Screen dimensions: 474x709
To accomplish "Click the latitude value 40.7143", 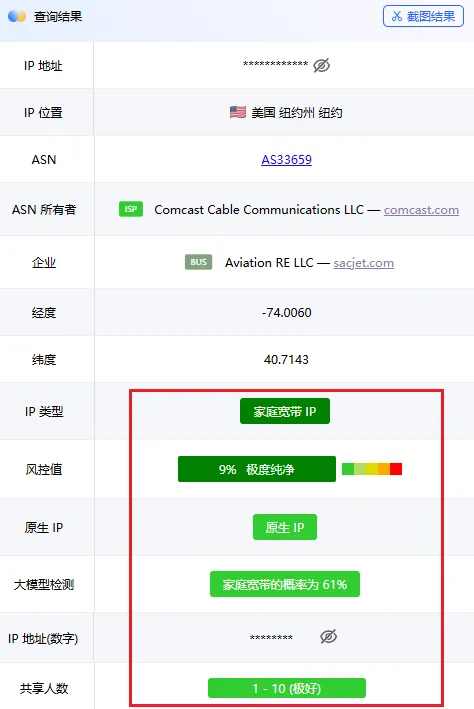I will [x=286, y=359].
